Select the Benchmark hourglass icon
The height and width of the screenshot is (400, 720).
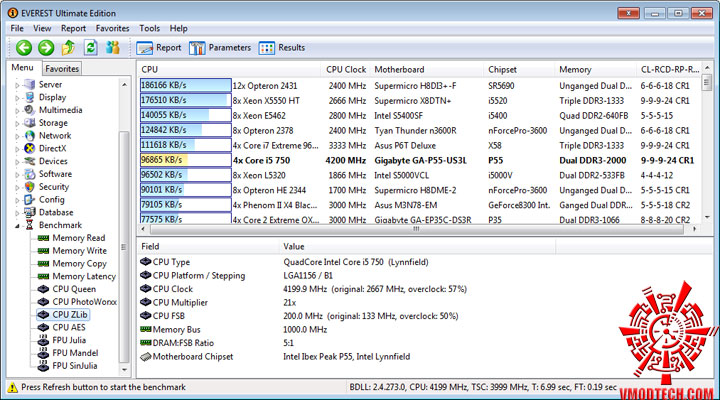[x=29, y=225]
